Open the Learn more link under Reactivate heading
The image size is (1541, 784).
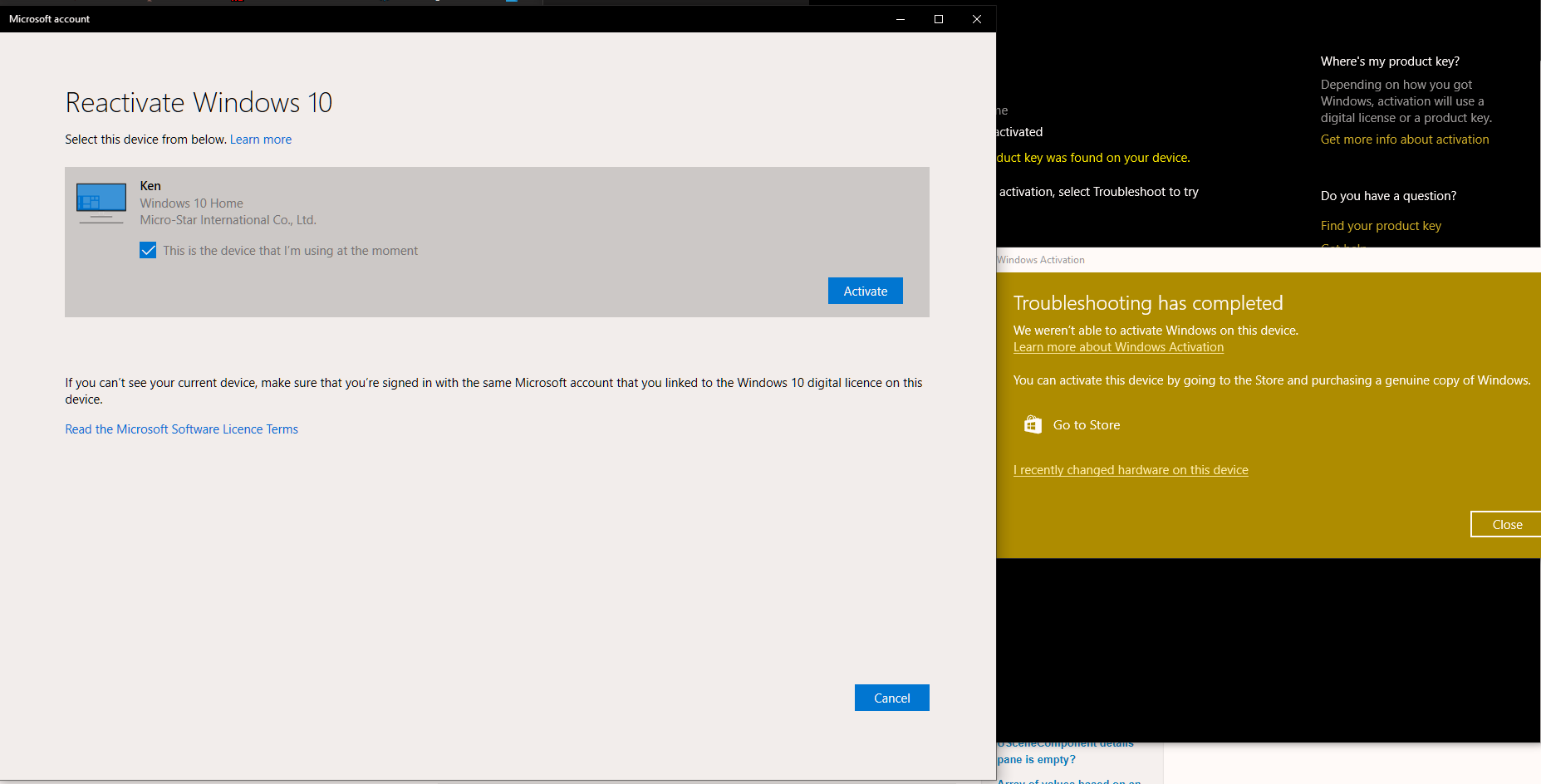(x=261, y=140)
